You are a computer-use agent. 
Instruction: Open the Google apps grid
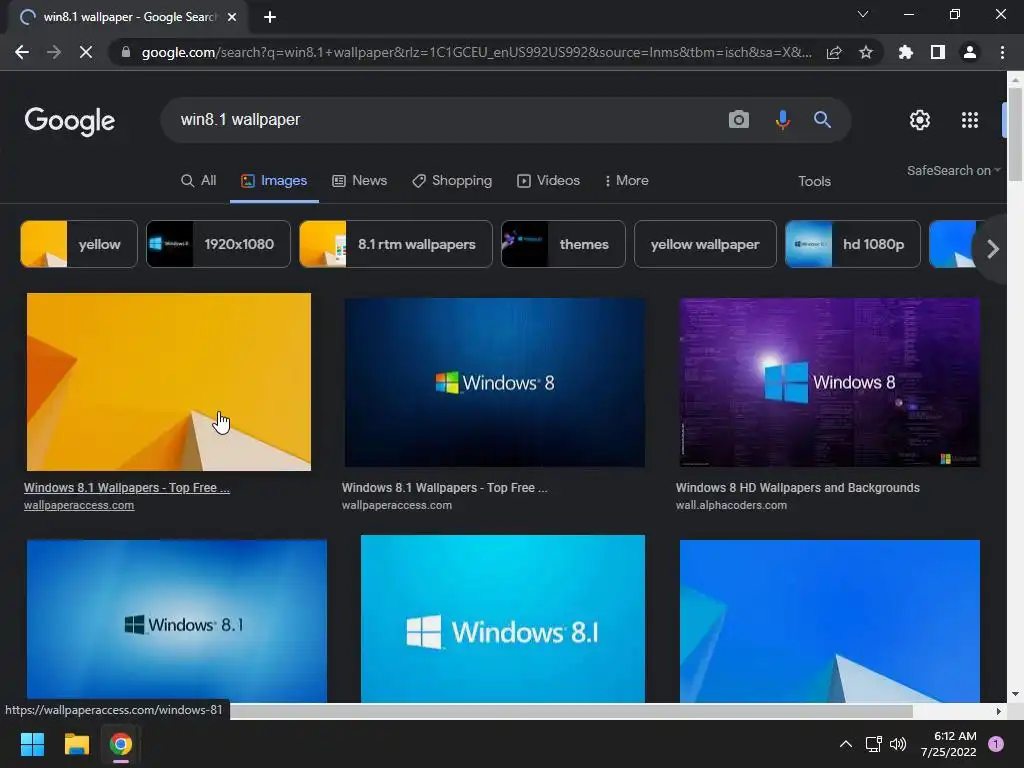coord(970,120)
